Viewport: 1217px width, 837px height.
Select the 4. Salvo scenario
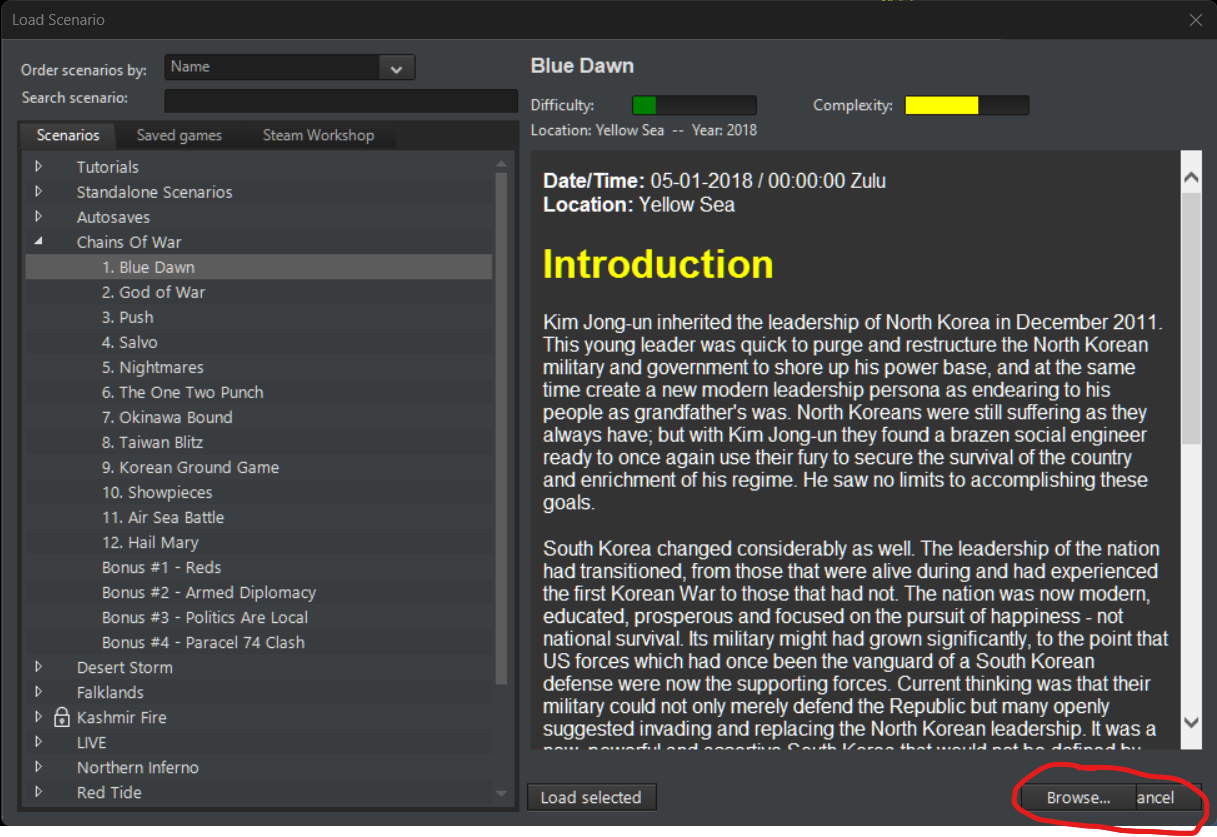(x=258, y=342)
